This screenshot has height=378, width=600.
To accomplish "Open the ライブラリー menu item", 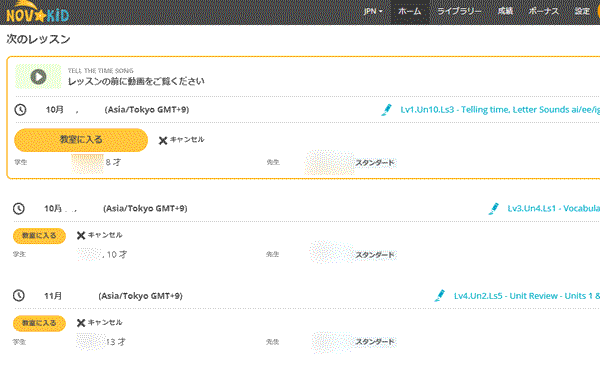I will click(459, 11).
